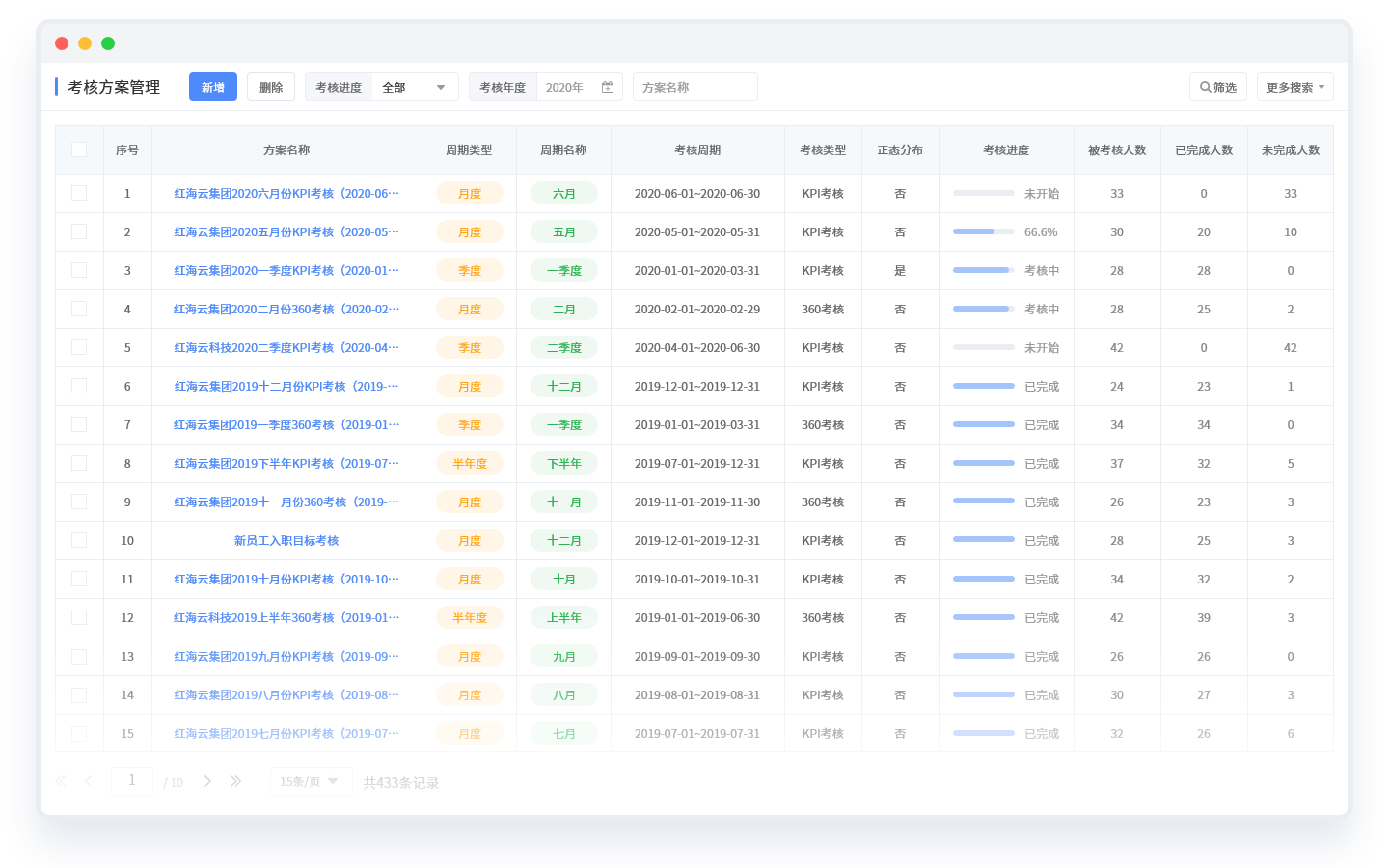Screen dimensions: 1389x868
Task: Click the 被考核人数 column header
Action: [1117, 149]
